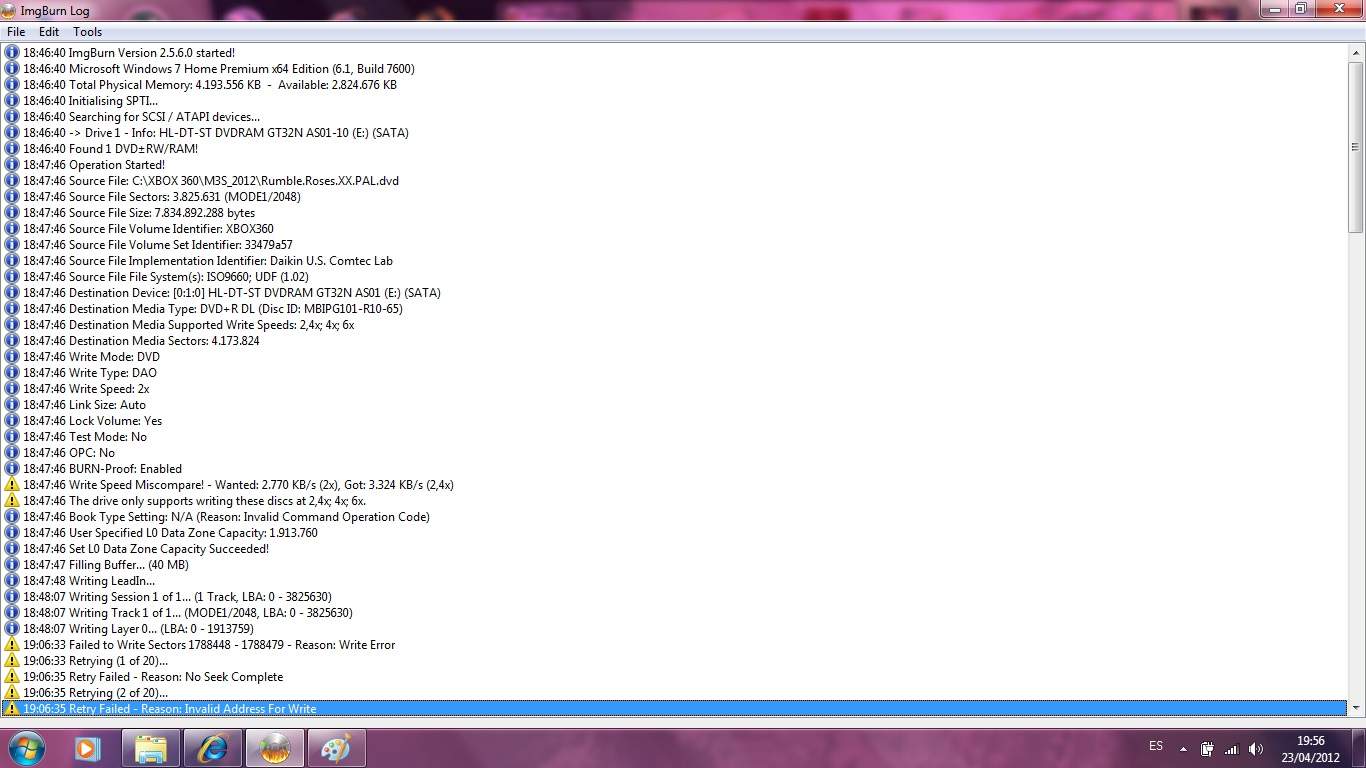Image resolution: width=1366 pixels, height=768 pixels.
Task: Launch Windows Media Player from taskbar
Action: click(87, 748)
